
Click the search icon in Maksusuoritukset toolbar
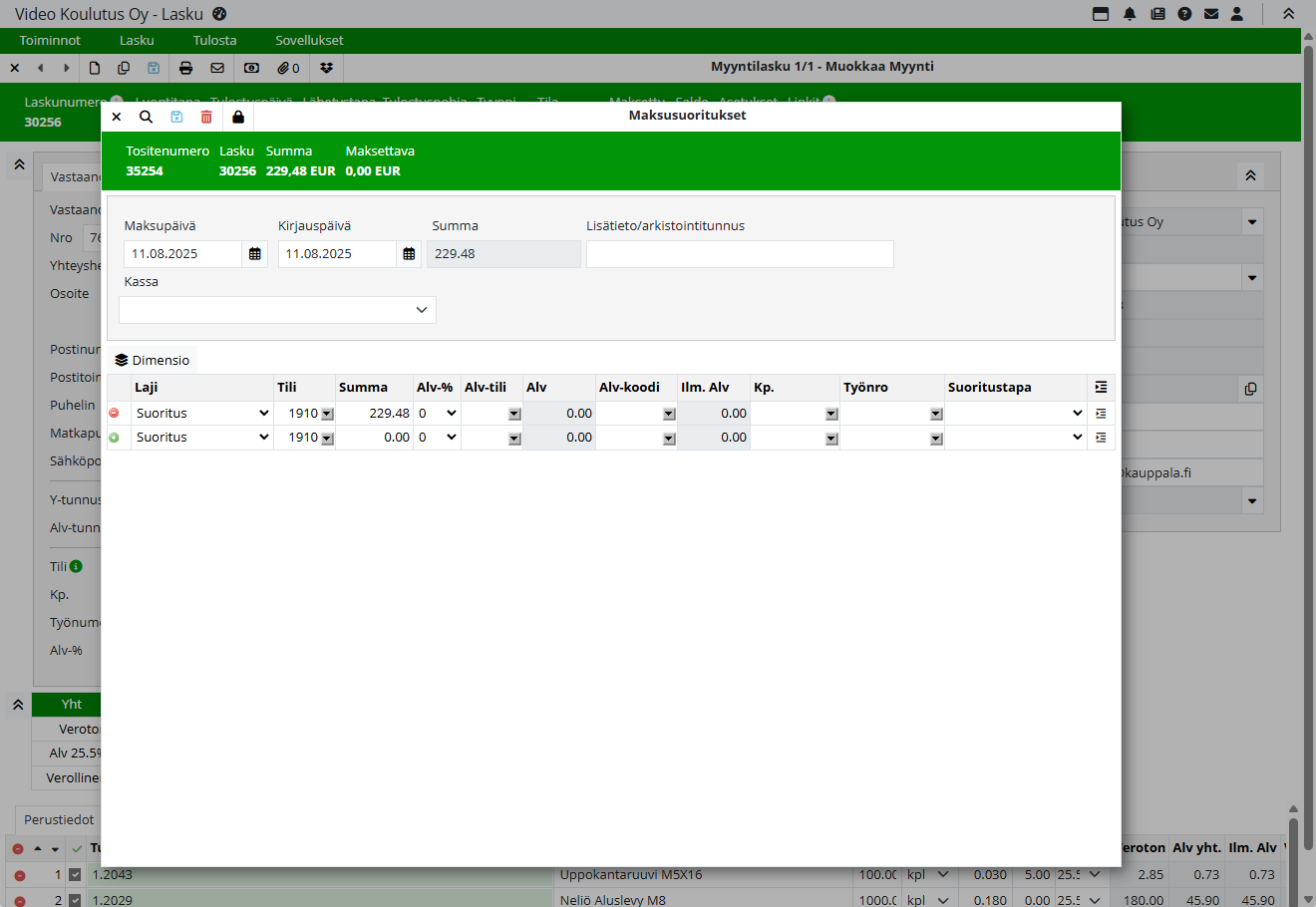146,117
